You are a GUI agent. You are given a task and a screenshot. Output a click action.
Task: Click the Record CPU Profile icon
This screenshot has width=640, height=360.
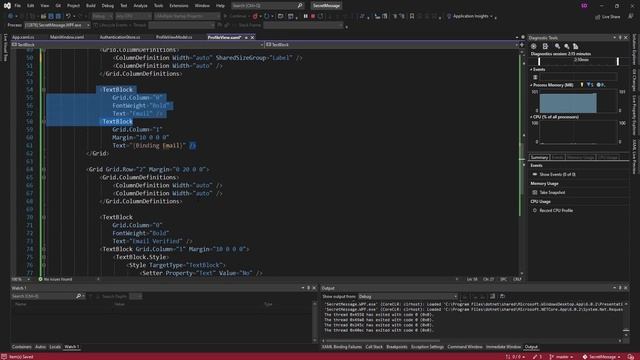(535, 210)
